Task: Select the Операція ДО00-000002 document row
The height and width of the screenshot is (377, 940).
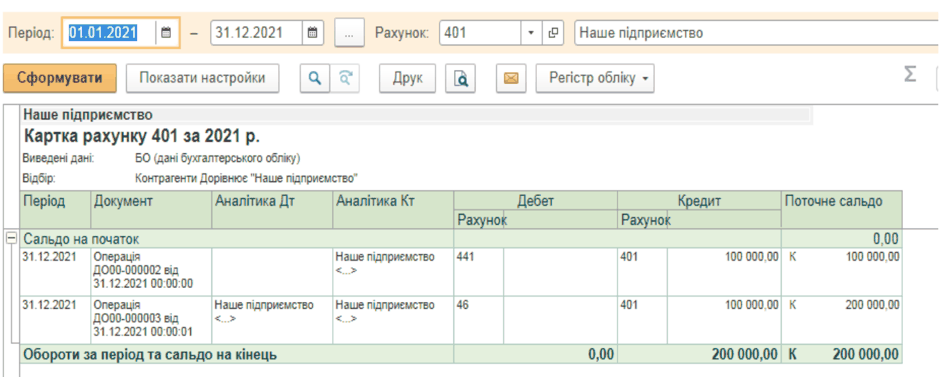Action: (x=460, y=271)
